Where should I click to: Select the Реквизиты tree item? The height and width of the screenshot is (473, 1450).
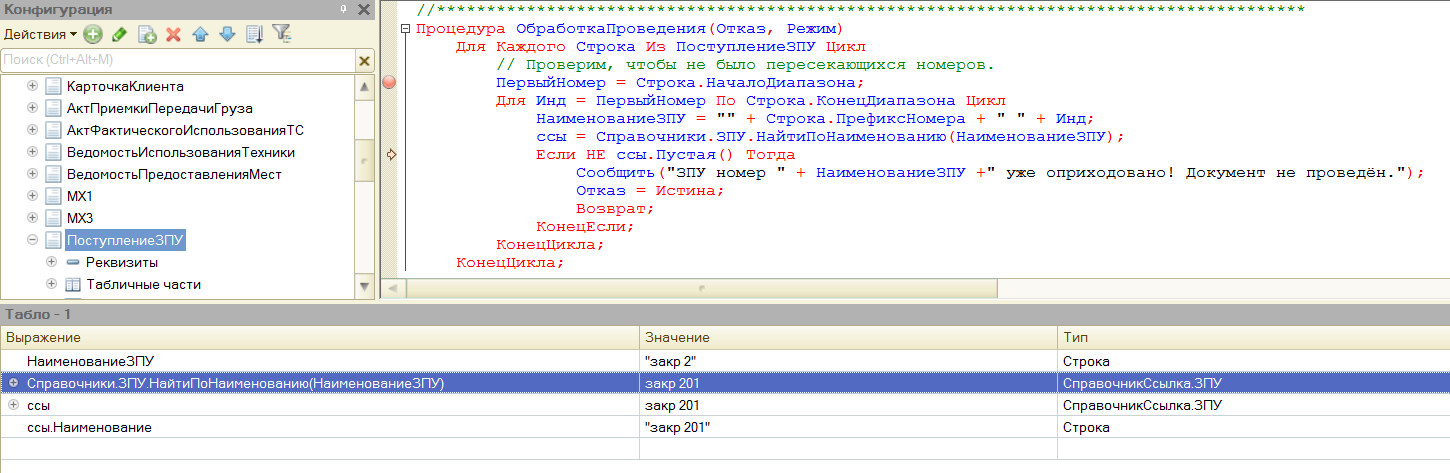[121, 262]
